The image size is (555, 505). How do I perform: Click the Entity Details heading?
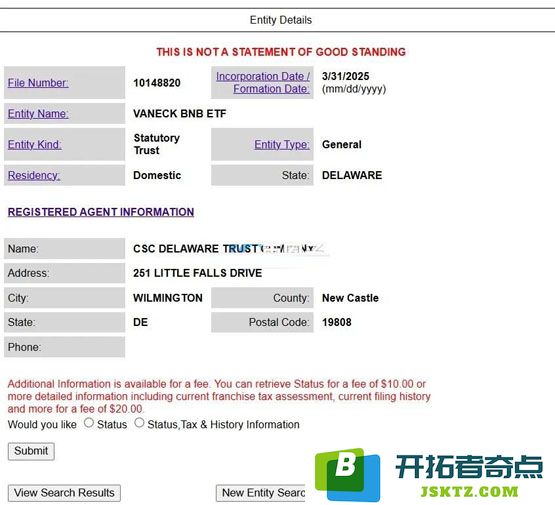281,20
